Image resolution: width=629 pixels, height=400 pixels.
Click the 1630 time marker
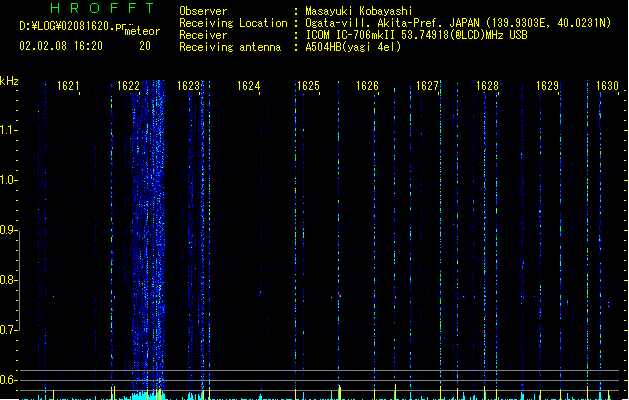point(607,86)
